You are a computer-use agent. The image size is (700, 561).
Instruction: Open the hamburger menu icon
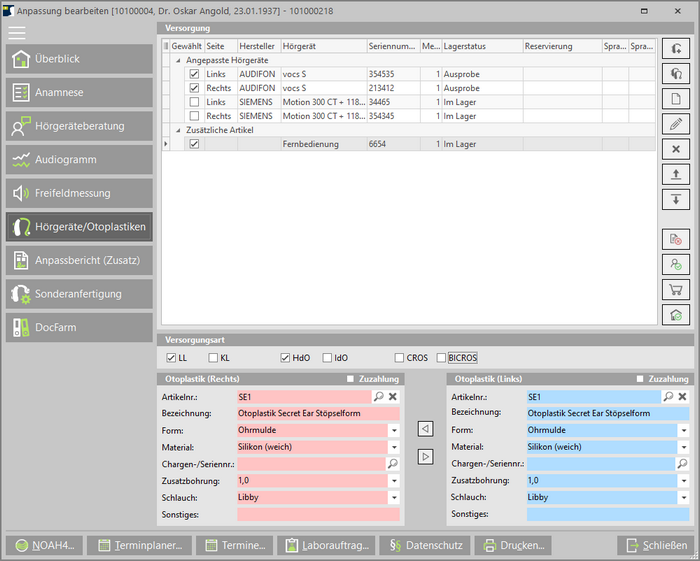pyautogui.click(x=17, y=32)
